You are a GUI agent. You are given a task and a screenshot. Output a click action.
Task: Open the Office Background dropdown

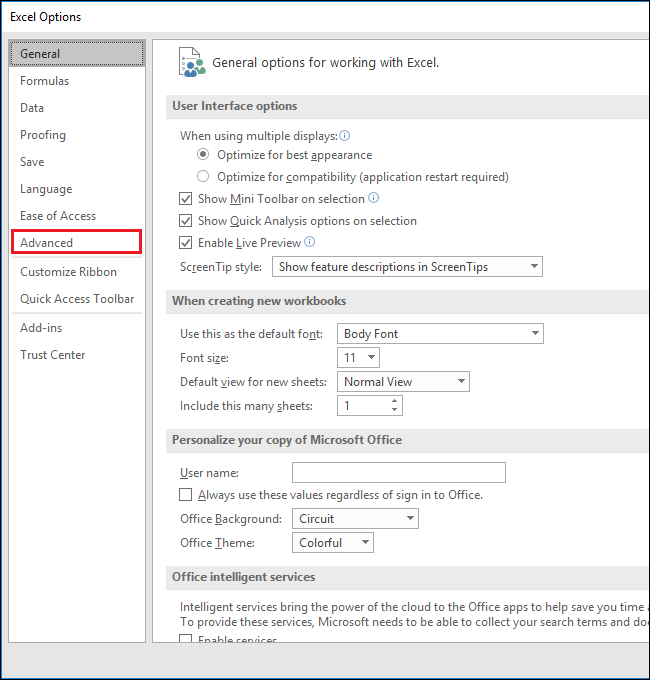[355, 519]
